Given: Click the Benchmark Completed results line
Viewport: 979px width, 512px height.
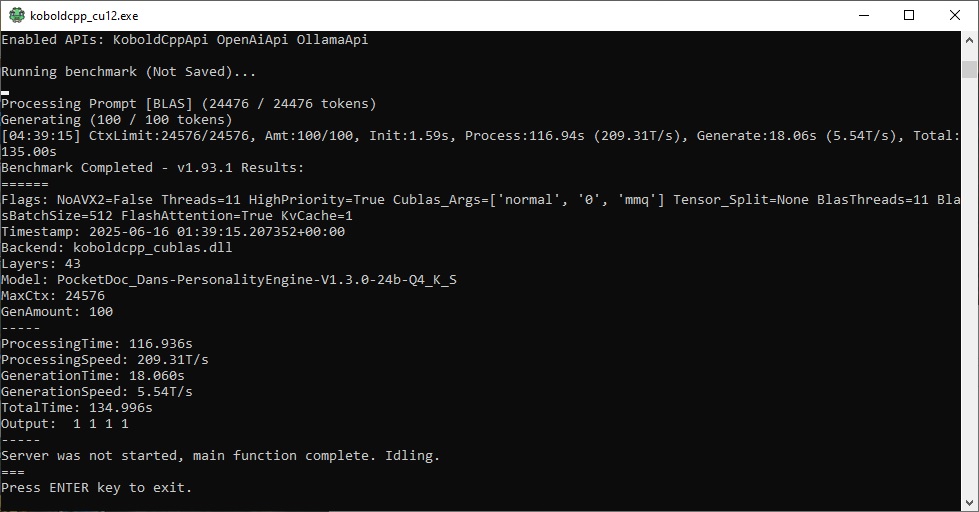Looking at the screenshot, I should click(152, 167).
